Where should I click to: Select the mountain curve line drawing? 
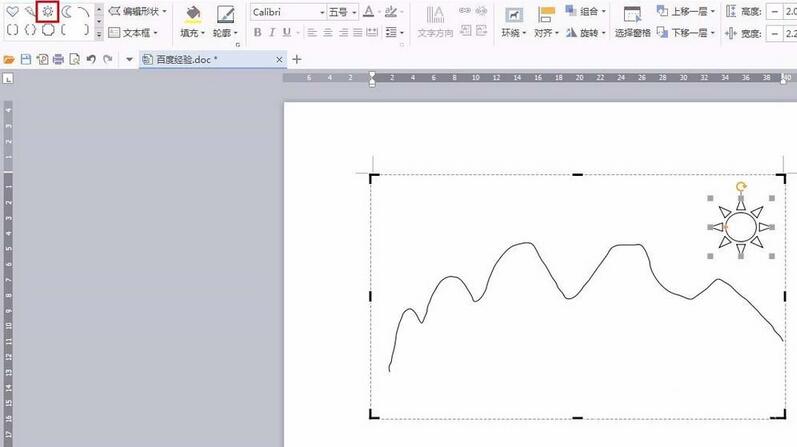pyautogui.click(x=586, y=307)
